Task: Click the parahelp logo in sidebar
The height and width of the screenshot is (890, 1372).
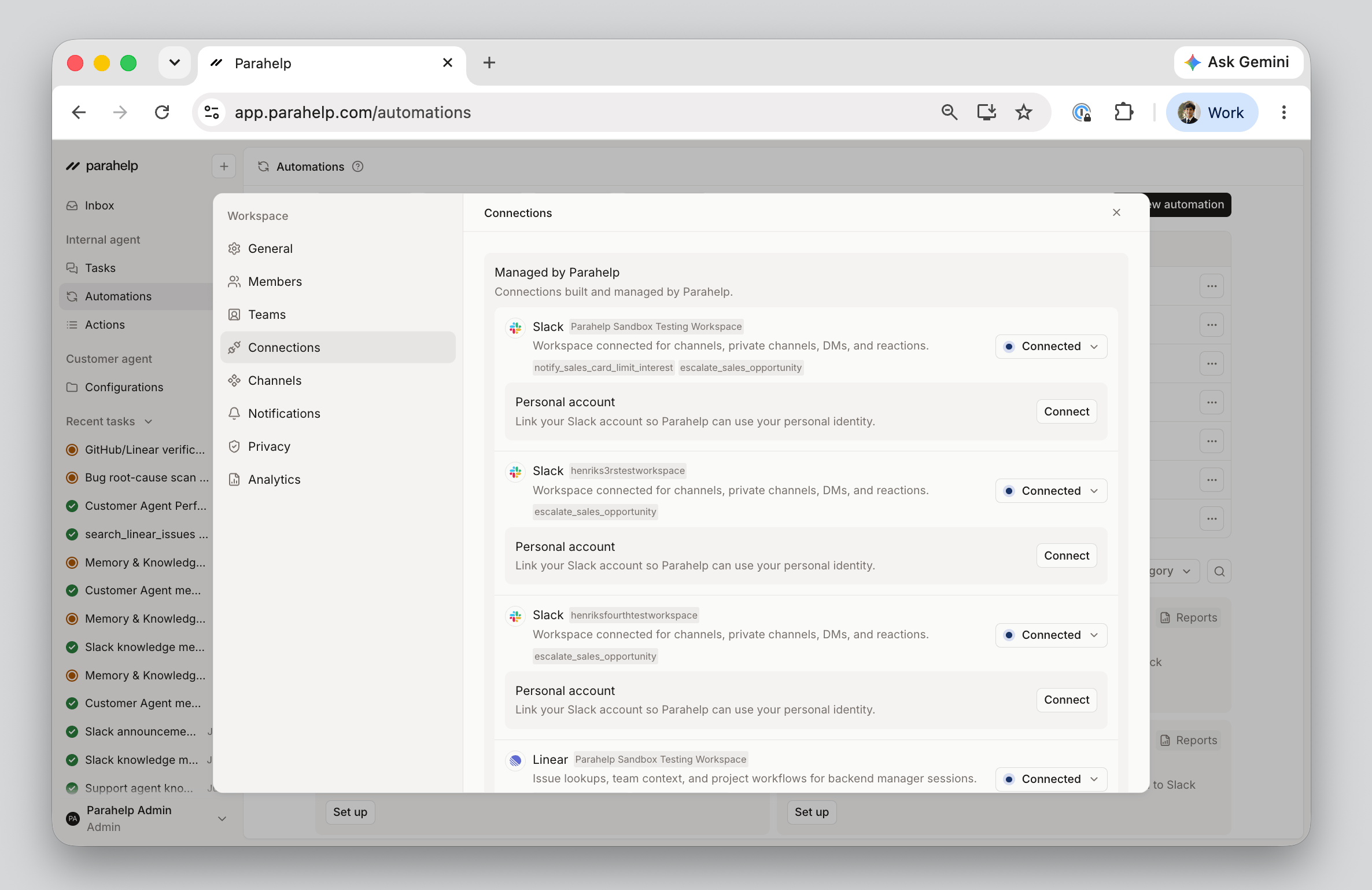Action: click(x=102, y=166)
